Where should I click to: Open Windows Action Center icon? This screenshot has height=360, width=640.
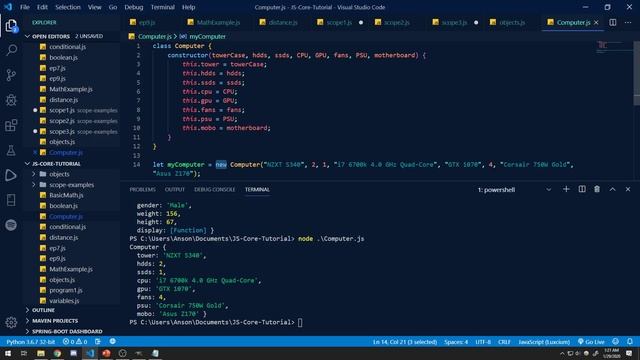pyautogui.click(x=629, y=353)
